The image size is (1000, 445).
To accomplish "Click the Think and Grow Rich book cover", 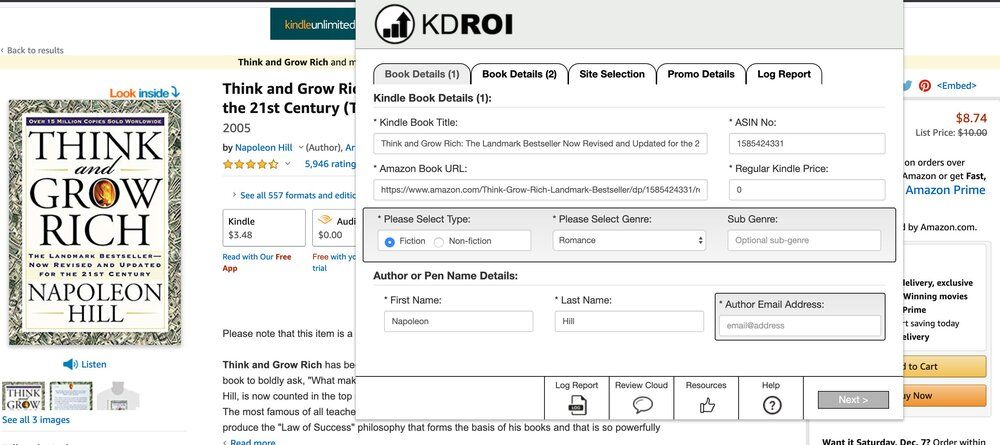I will point(94,223).
